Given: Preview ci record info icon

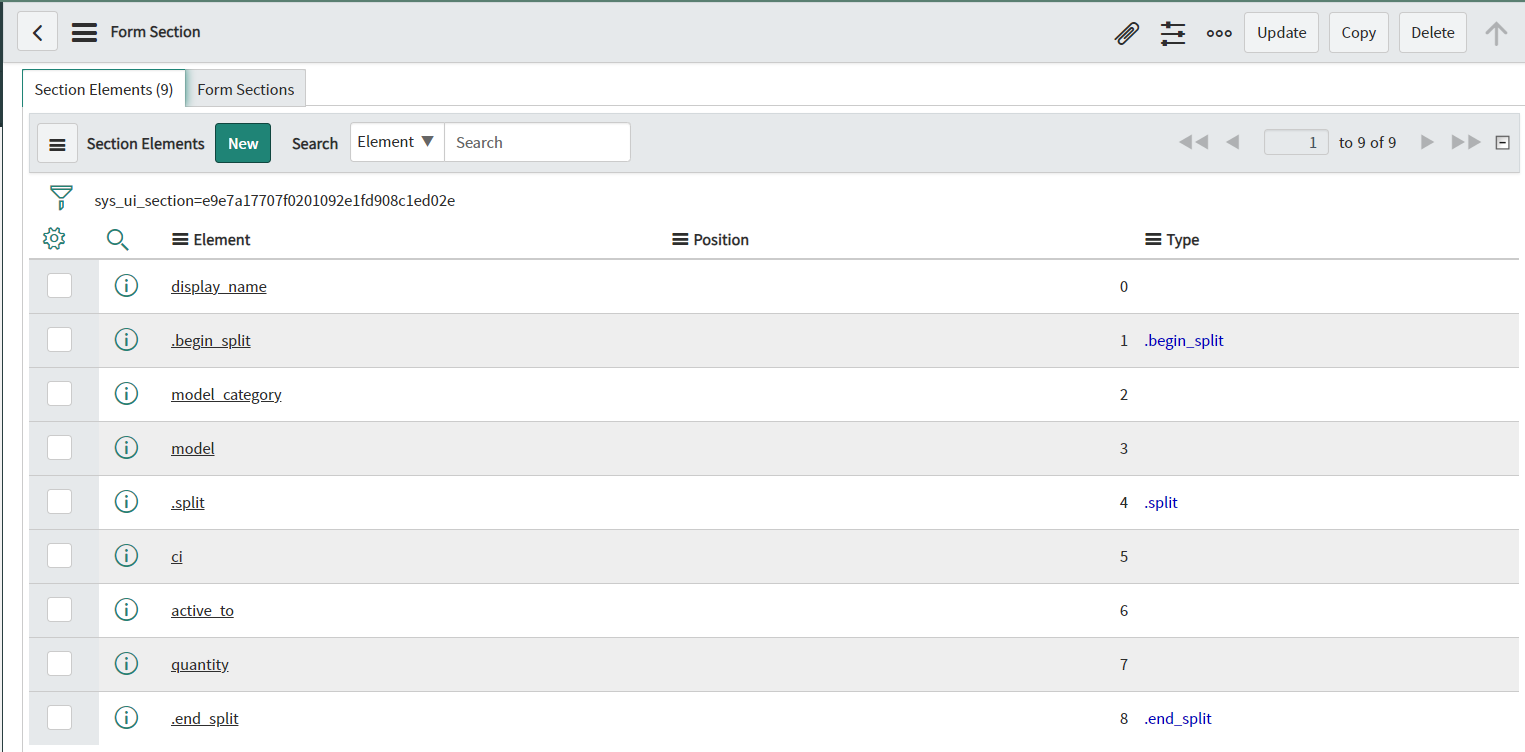Looking at the screenshot, I should [126, 556].
